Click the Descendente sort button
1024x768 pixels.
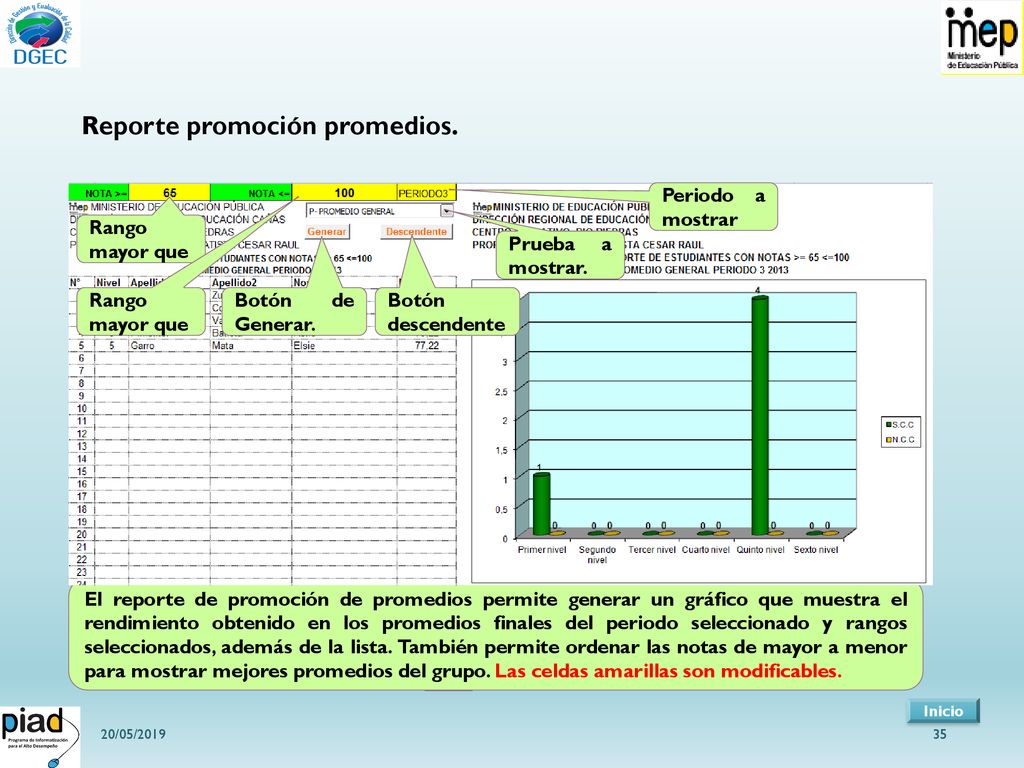click(416, 232)
